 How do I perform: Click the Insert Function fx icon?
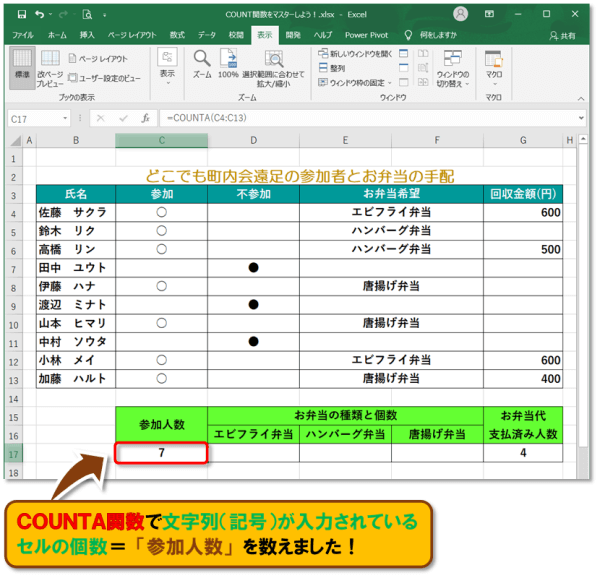[145, 119]
